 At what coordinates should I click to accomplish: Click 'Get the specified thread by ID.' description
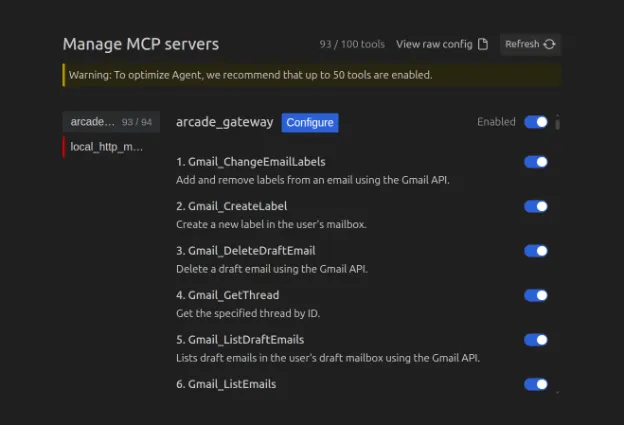248,314
